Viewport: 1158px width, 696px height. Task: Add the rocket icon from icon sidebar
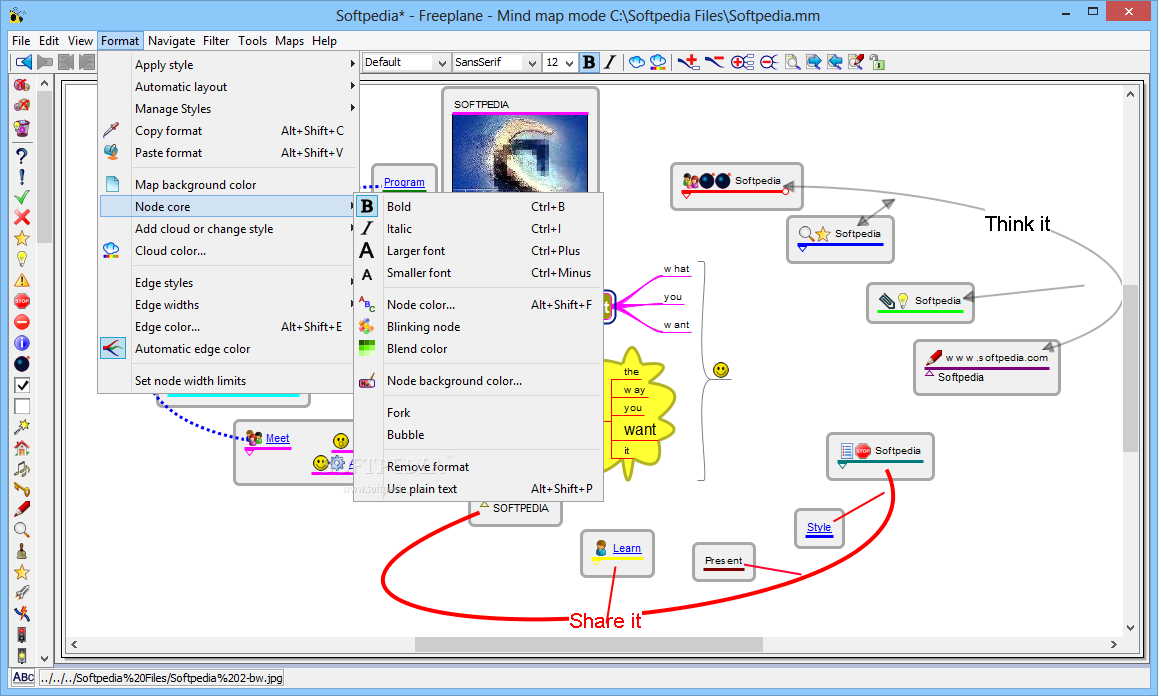(22, 593)
